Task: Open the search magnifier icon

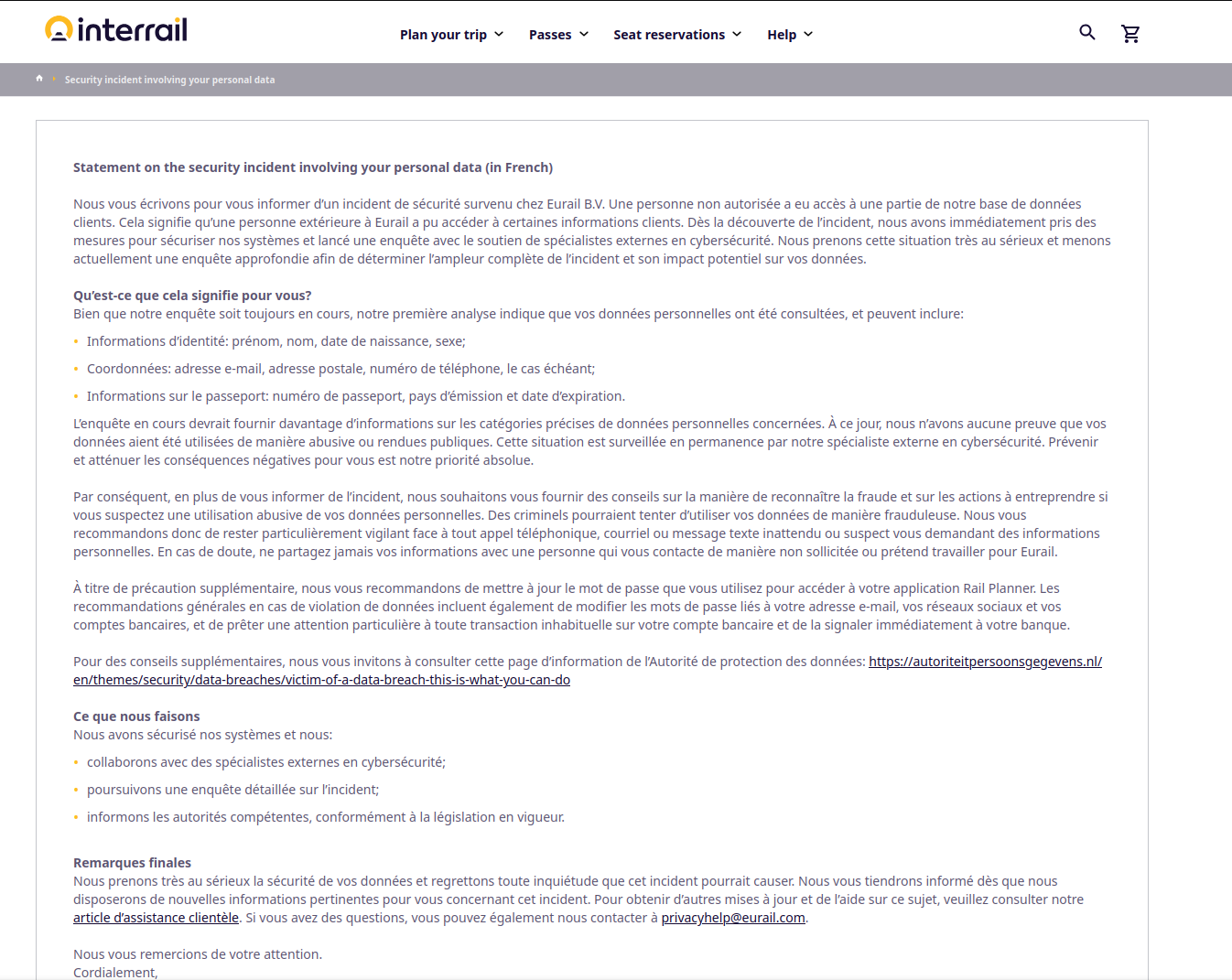Action: tap(1086, 33)
